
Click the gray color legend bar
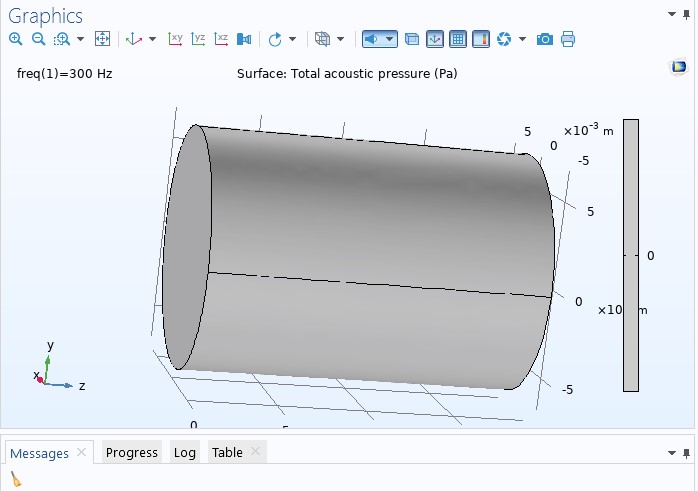pos(630,255)
